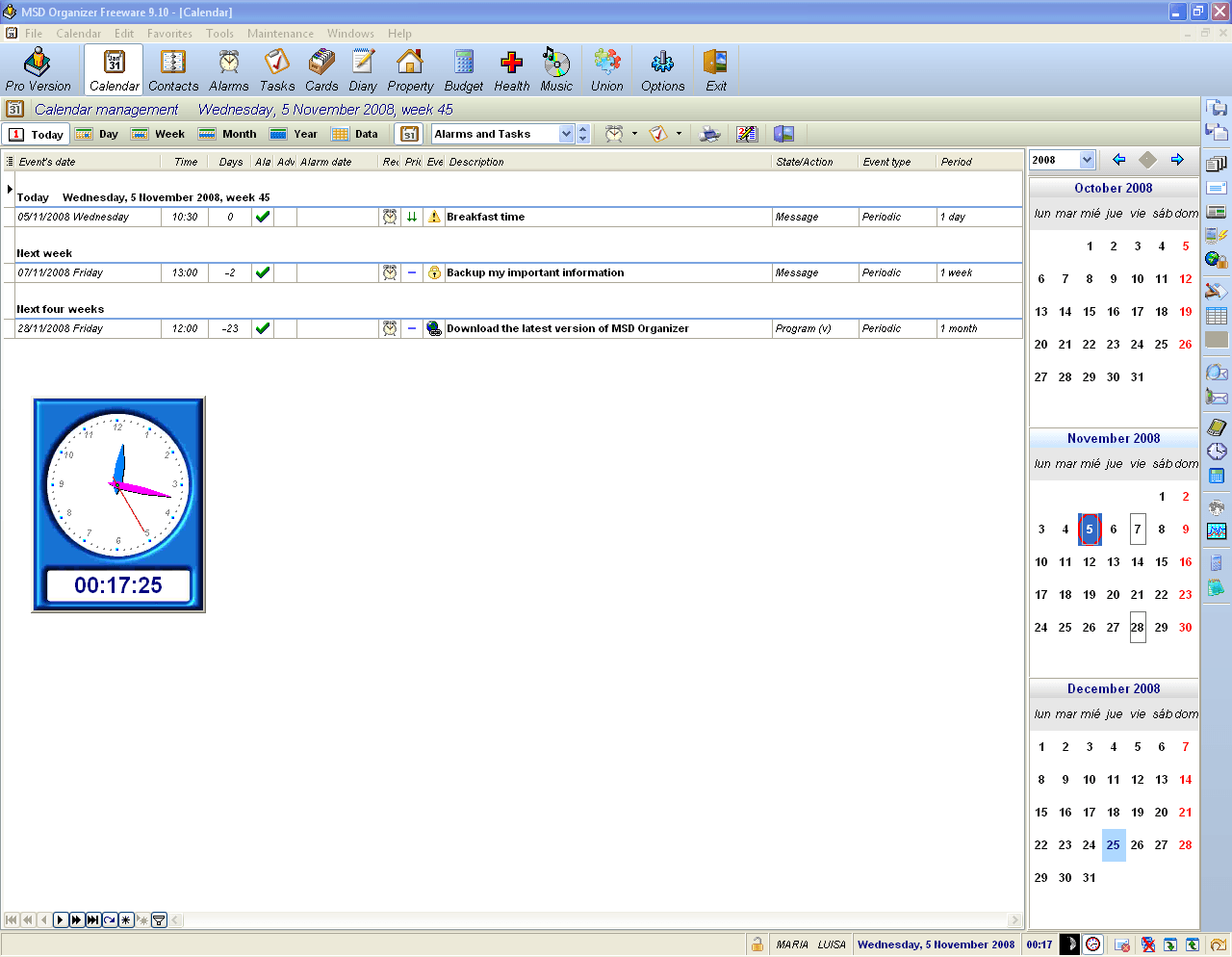
Task: Switch to Week view
Action: pos(158,134)
